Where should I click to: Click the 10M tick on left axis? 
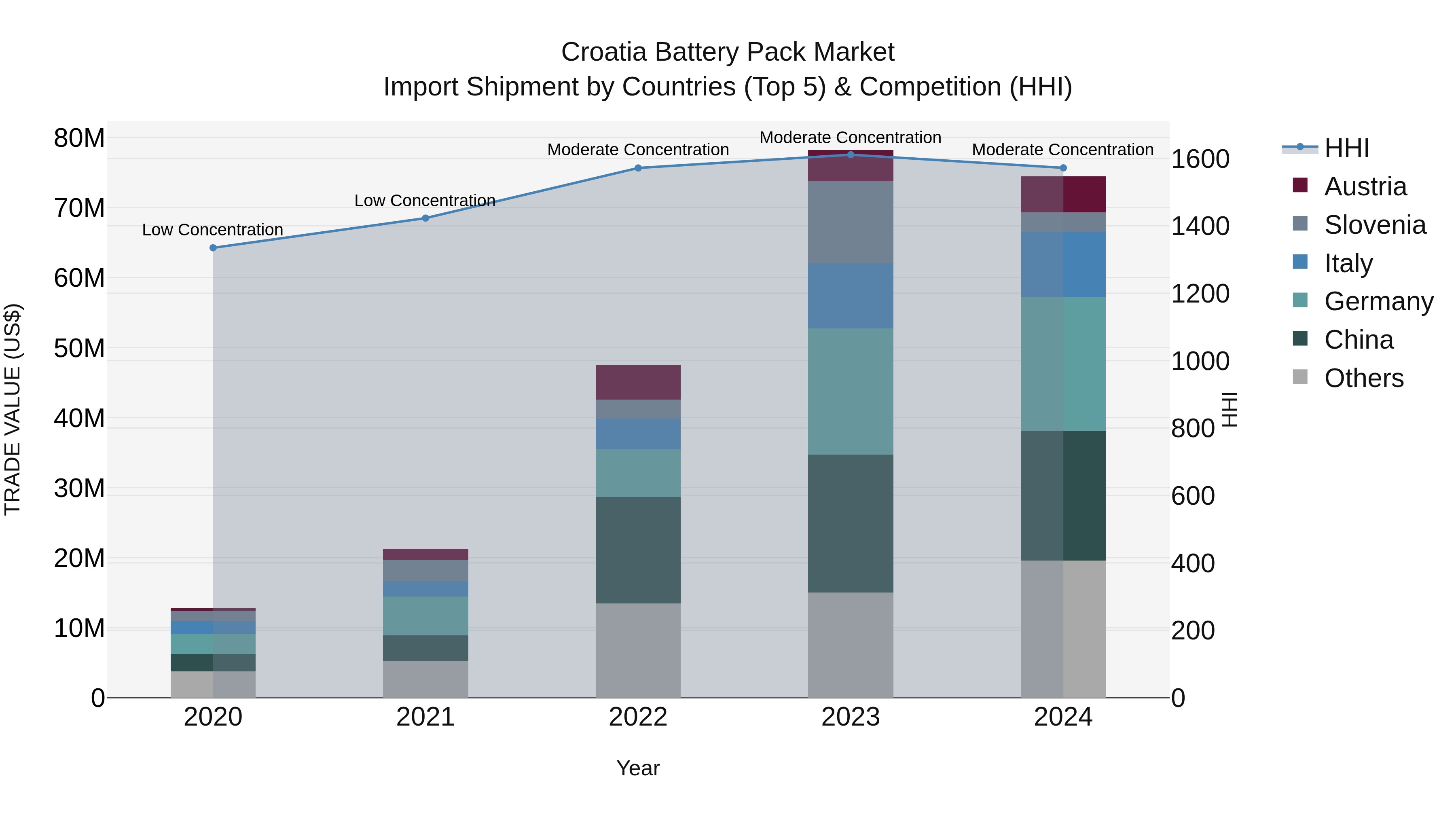pyautogui.click(x=79, y=628)
